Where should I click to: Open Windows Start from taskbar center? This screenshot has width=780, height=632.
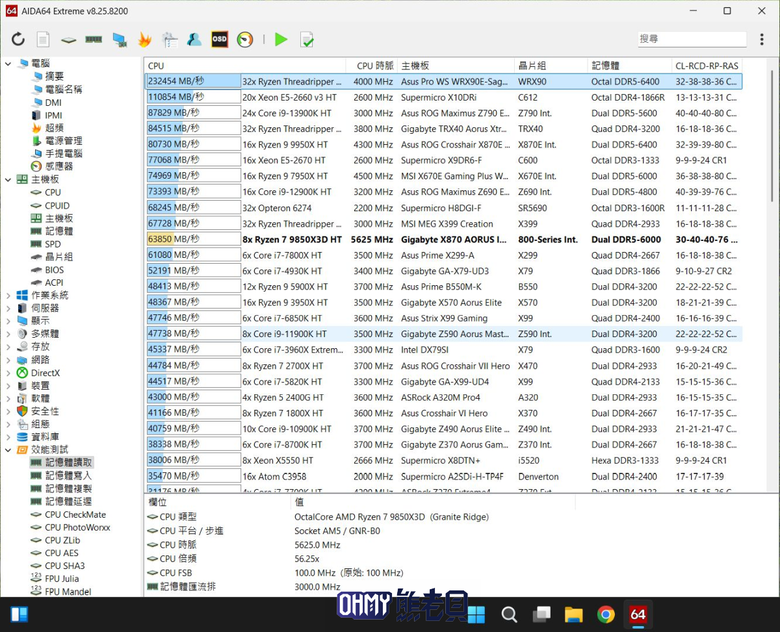pos(476,615)
